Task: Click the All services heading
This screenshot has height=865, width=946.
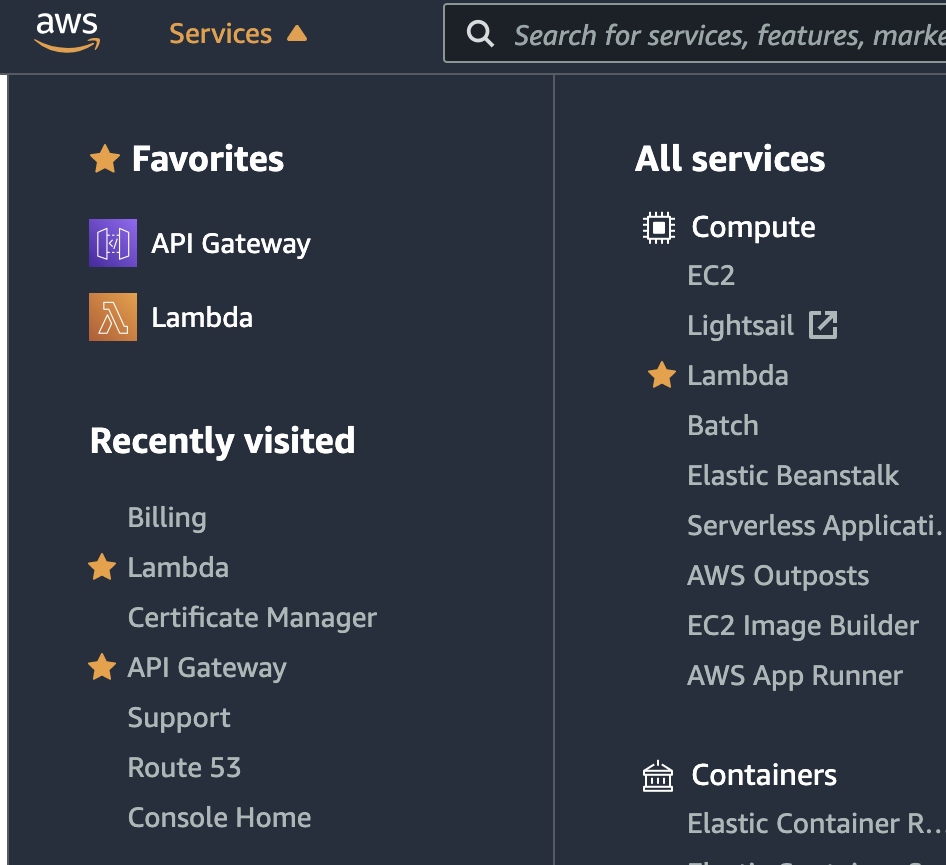Action: coord(730,159)
